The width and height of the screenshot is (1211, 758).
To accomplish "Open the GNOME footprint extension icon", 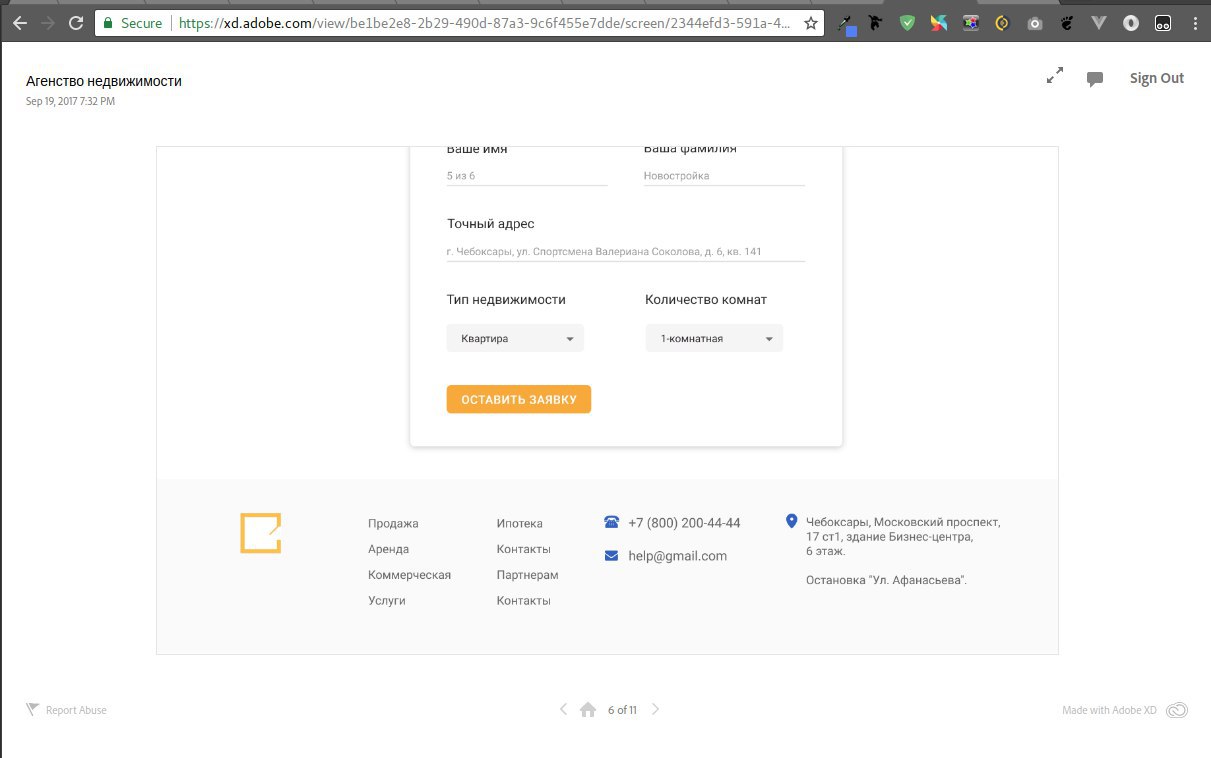I will [x=1067, y=22].
